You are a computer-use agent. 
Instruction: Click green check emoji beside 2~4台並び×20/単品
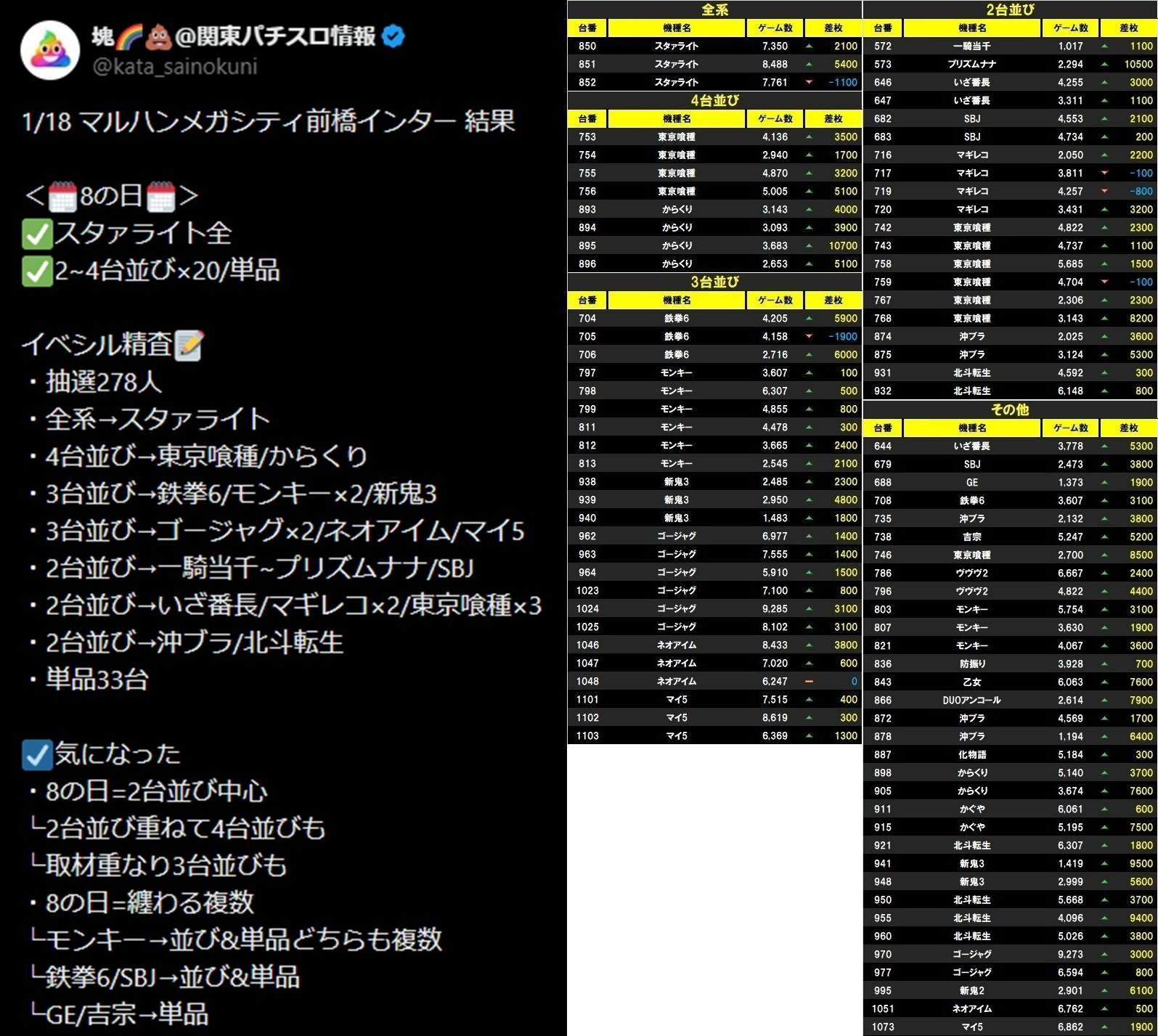pos(37,272)
